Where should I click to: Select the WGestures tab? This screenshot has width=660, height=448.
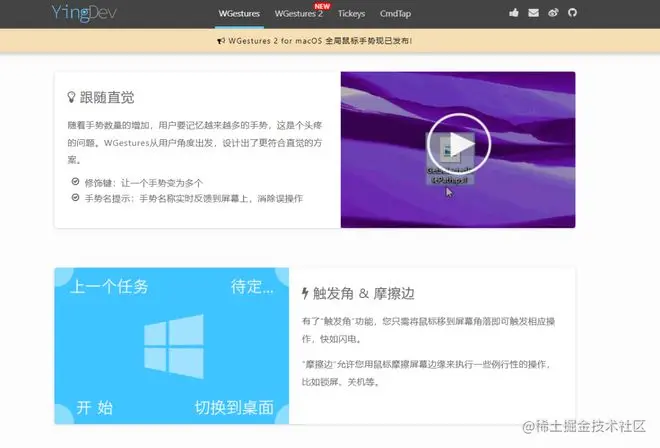click(239, 13)
